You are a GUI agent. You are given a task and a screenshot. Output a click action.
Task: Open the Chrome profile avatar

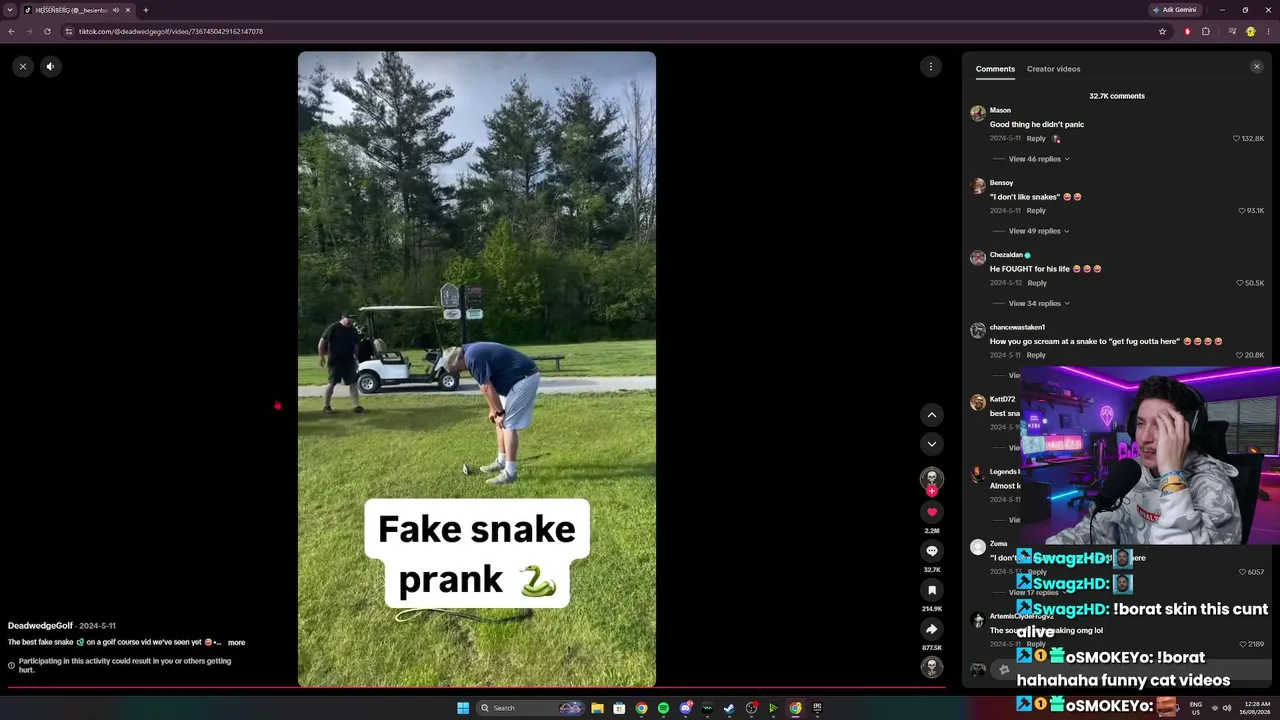tap(1250, 31)
